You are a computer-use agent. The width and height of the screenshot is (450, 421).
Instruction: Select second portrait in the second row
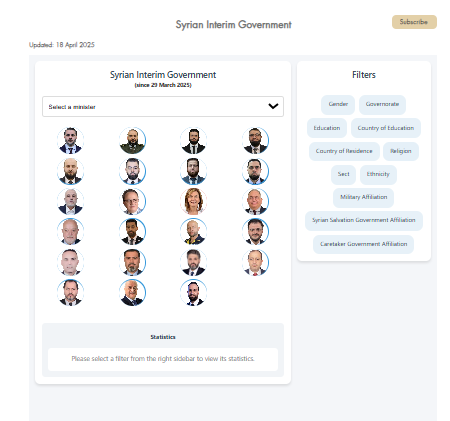point(132,171)
